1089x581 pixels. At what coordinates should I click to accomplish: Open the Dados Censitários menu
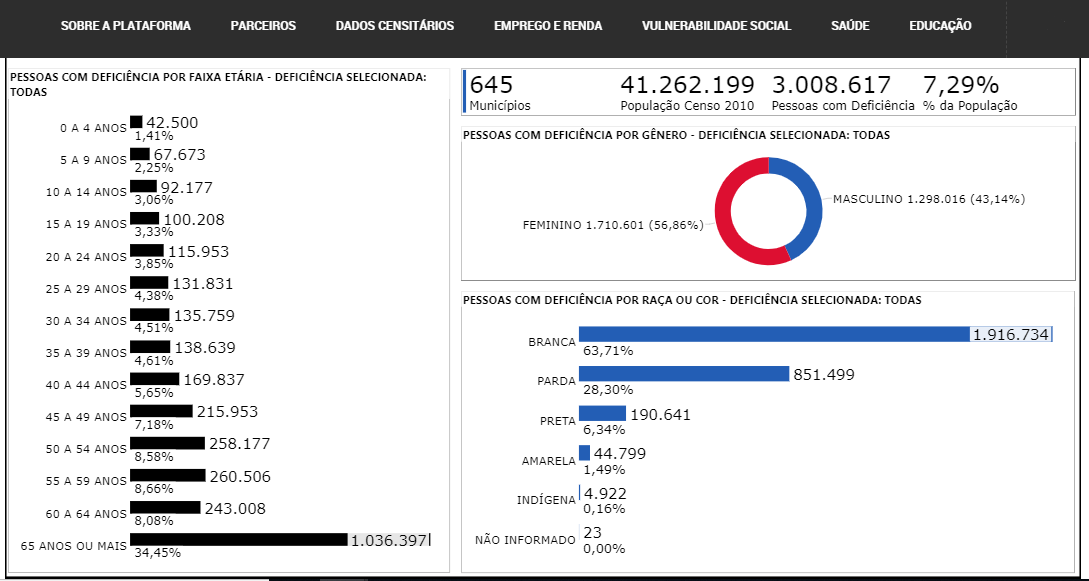[x=394, y=26]
